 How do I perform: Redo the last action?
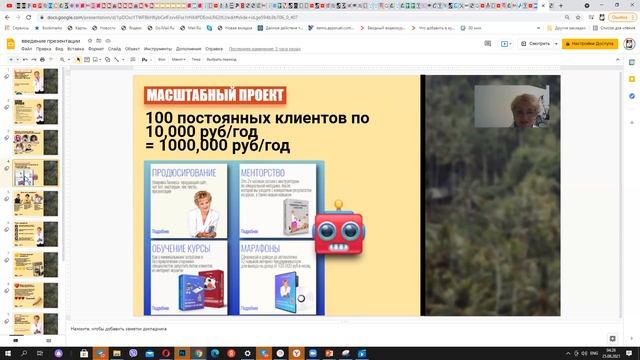click(34, 60)
